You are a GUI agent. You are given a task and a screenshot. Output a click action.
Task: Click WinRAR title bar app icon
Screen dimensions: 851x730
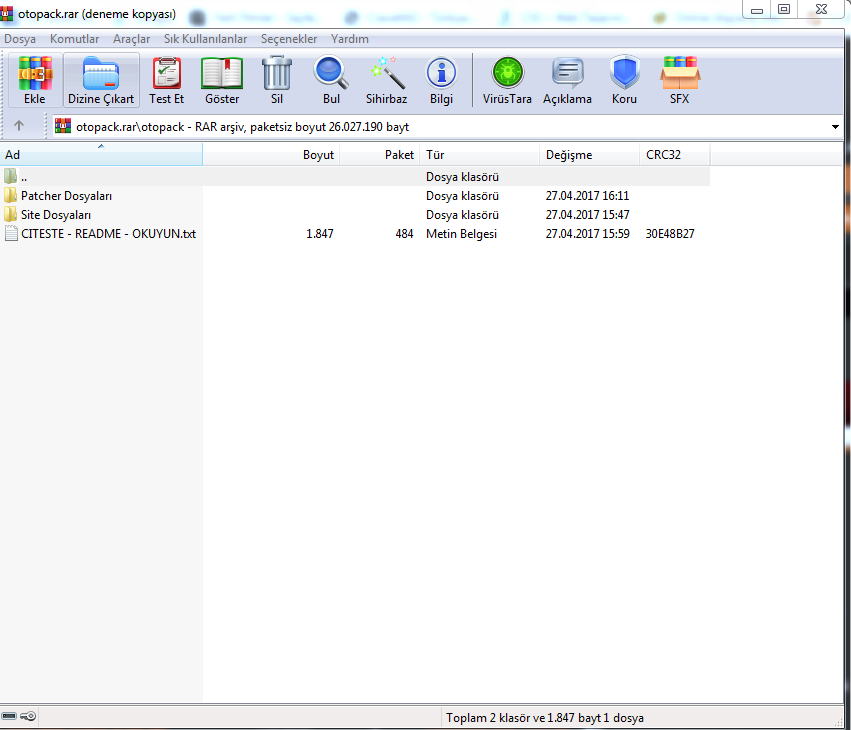(x=7, y=14)
